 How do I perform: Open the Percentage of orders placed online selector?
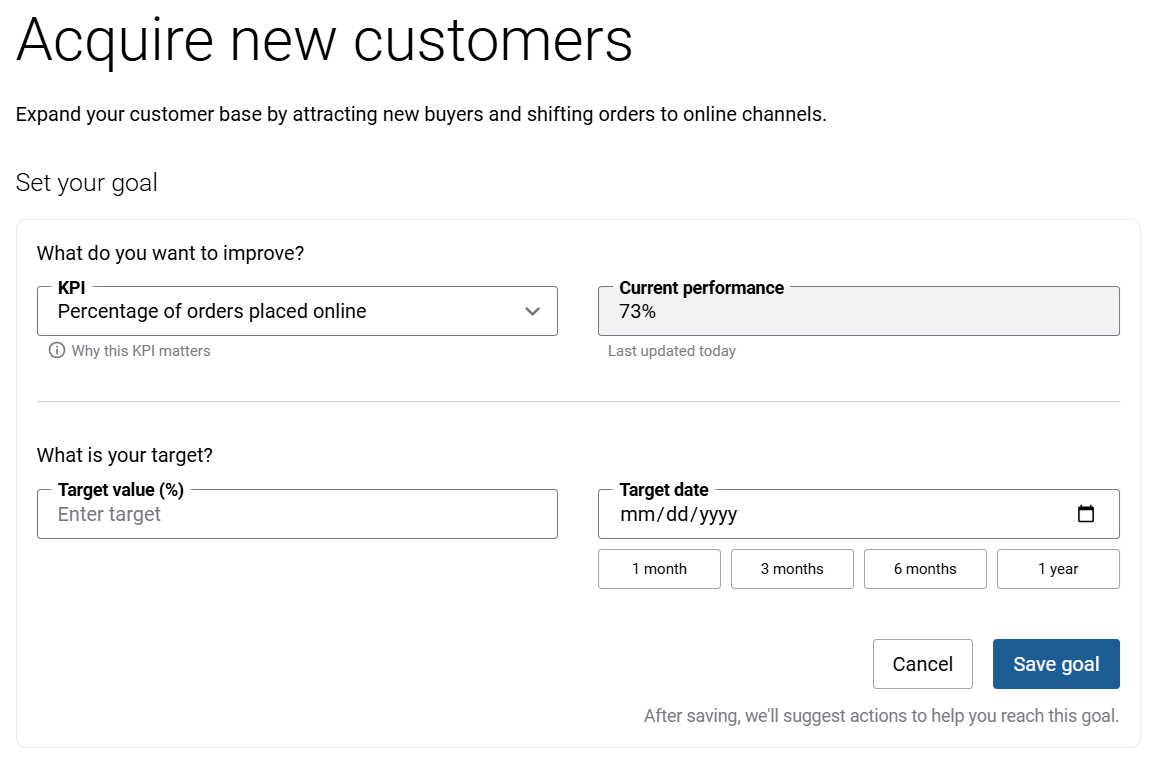coord(298,311)
